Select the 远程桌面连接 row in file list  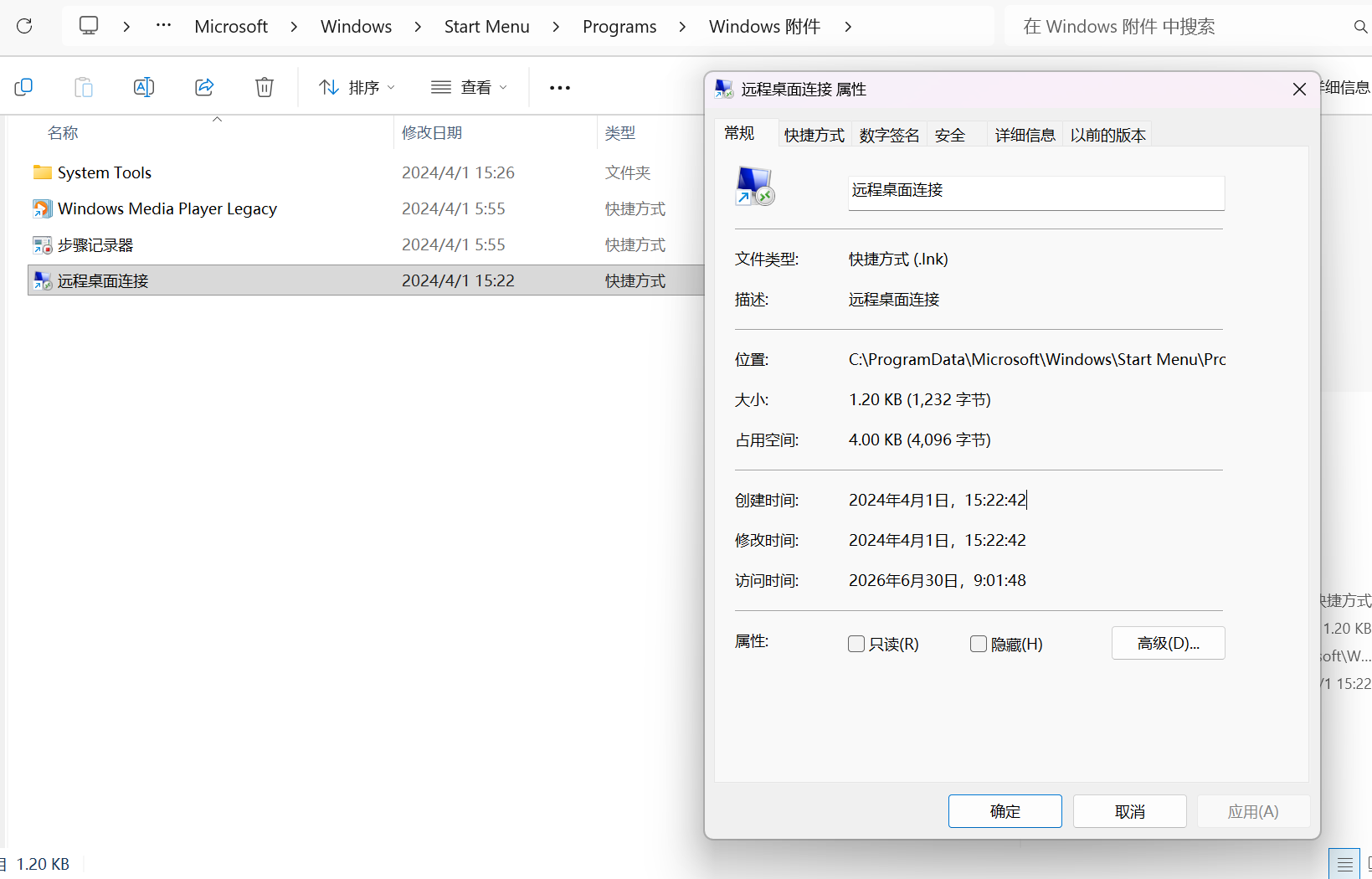(x=366, y=280)
